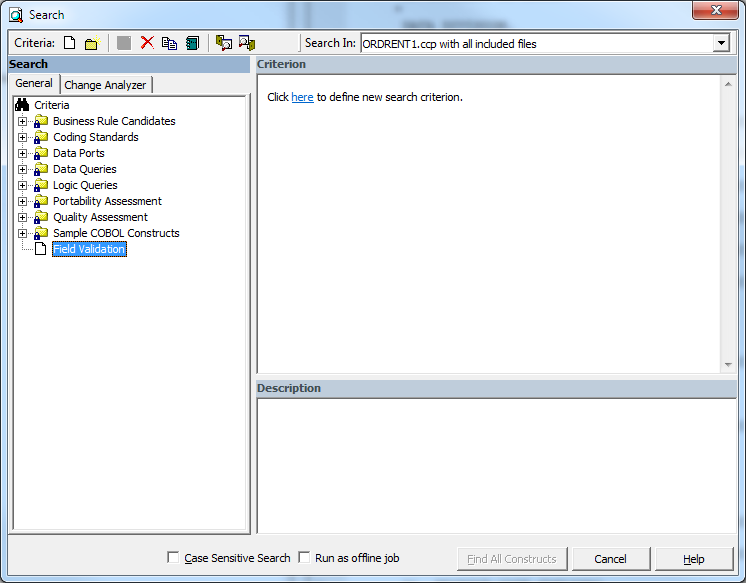Click the Import criteria icon
Viewport: 746px width, 583px height.
click(x=224, y=43)
